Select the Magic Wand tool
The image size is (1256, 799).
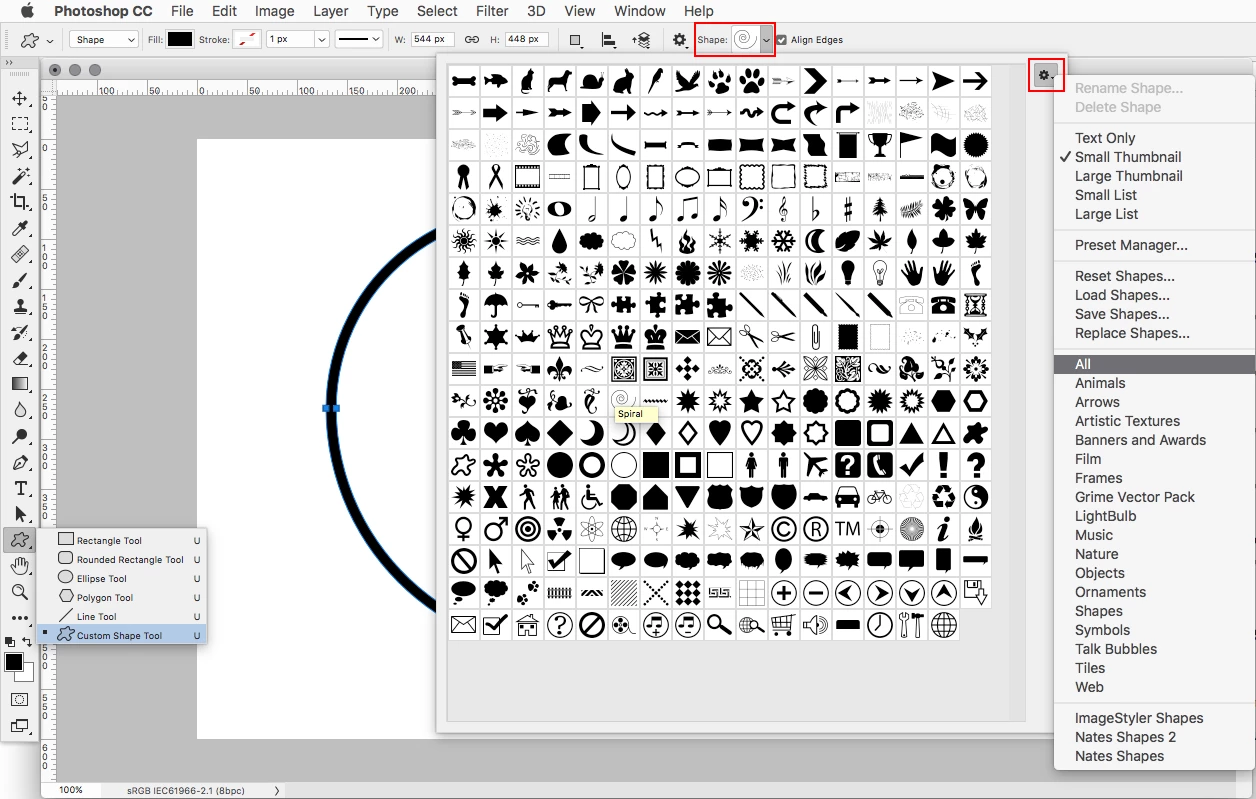click(x=20, y=176)
